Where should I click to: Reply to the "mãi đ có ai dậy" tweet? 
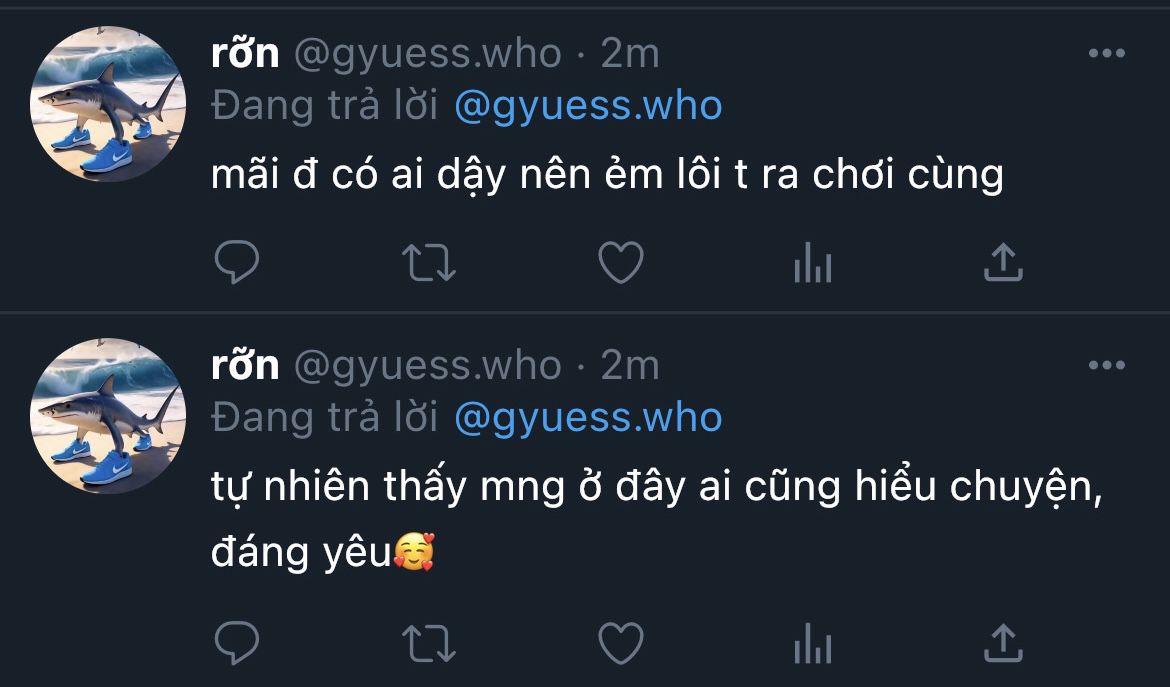pyautogui.click(x=237, y=263)
